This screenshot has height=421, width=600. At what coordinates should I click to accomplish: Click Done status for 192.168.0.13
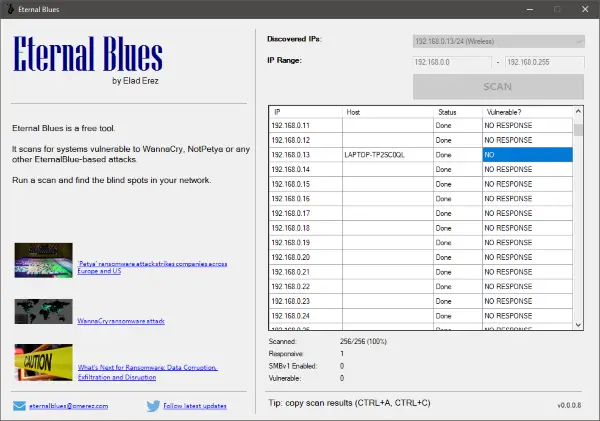[x=458, y=155]
